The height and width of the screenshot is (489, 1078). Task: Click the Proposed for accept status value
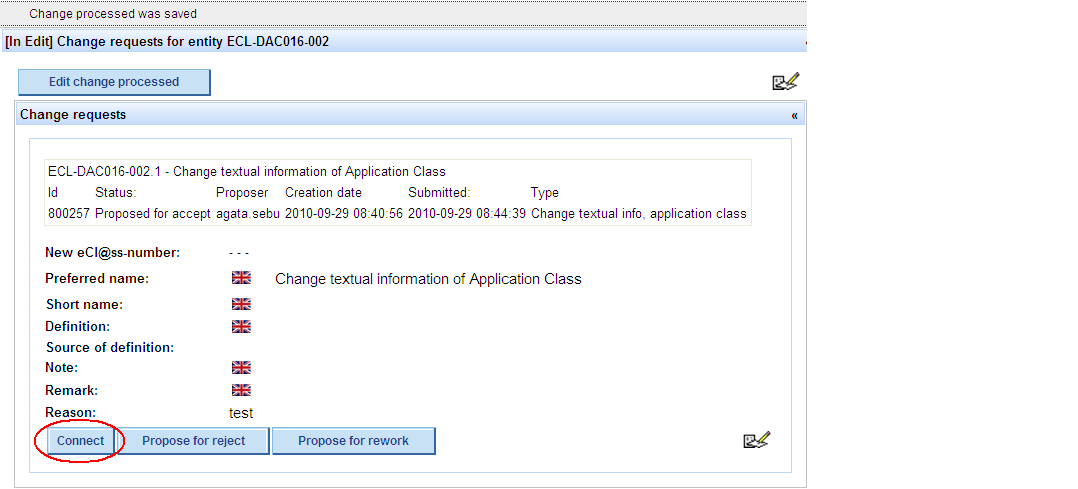click(153, 214)
